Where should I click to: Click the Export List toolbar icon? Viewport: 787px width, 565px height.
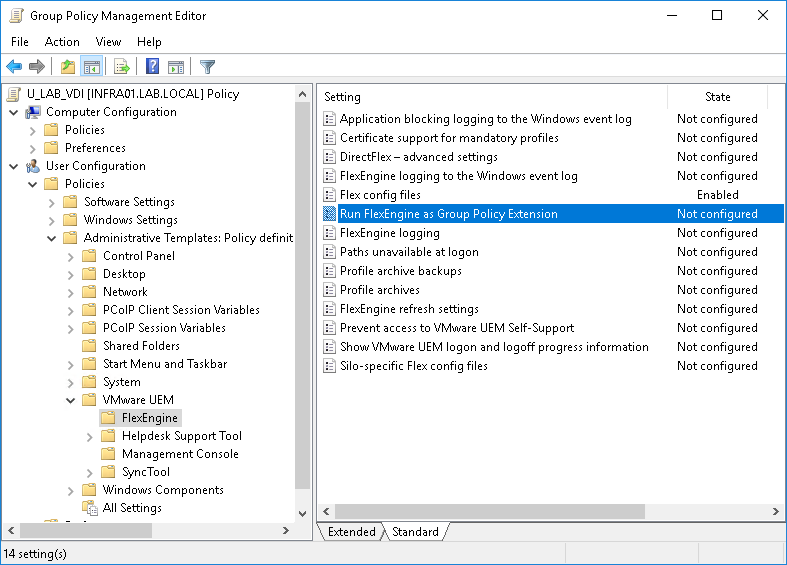pyautogui.click(x=122, y=67)
